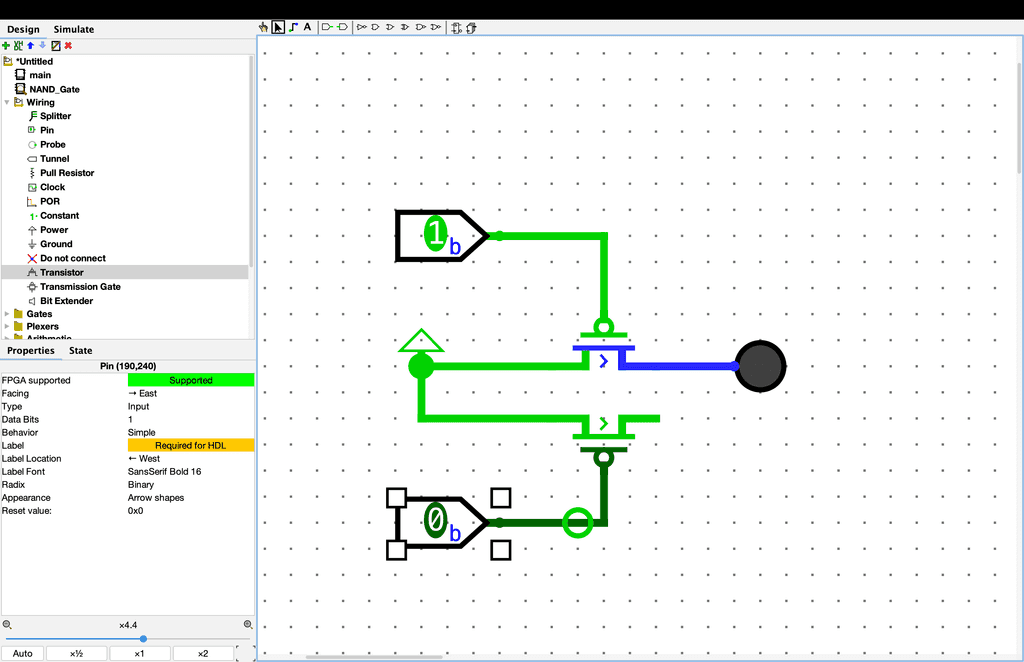Select Transmission Gate in component tree
The height and width of the screenshot is (662, 1024).
pos(80,286)
